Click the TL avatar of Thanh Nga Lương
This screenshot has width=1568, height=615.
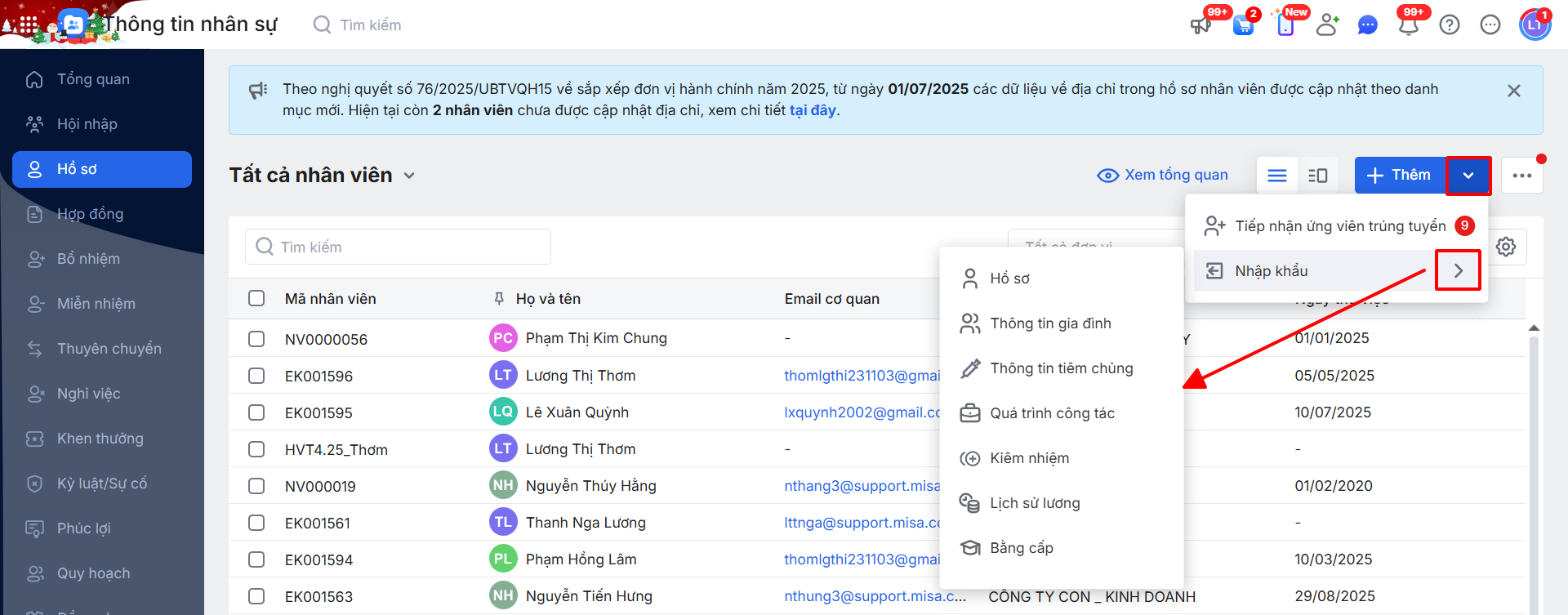[503, 522]
